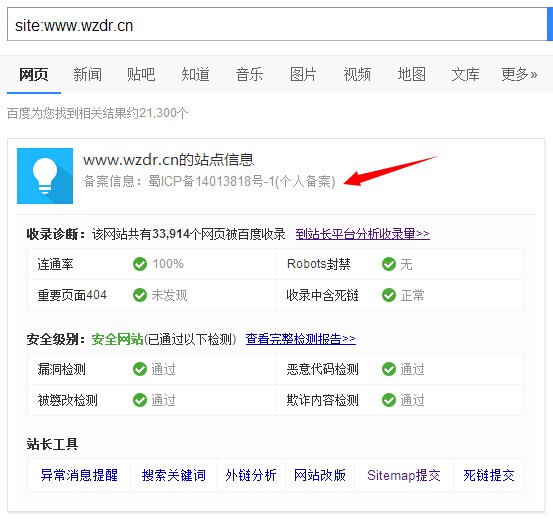Open the 地图 tab
This screenshot has height=521, width=553.
click(412, 74)
